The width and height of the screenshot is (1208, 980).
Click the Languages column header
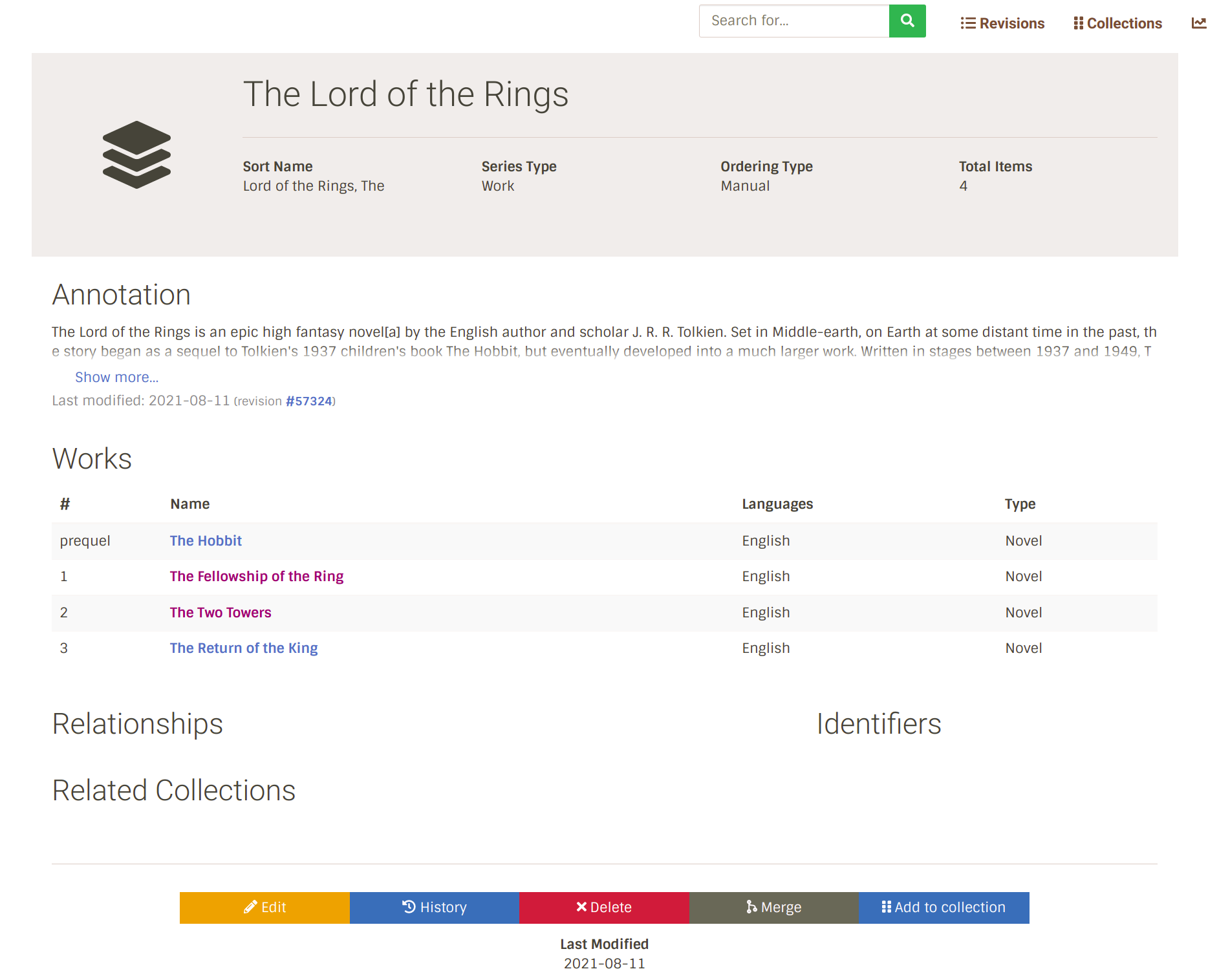click(x=777, y=504)
